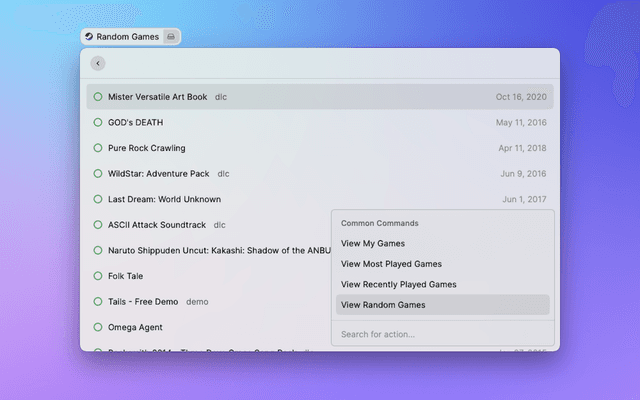
Task: Select View Recently Played Games
Action: click(398, 284)
